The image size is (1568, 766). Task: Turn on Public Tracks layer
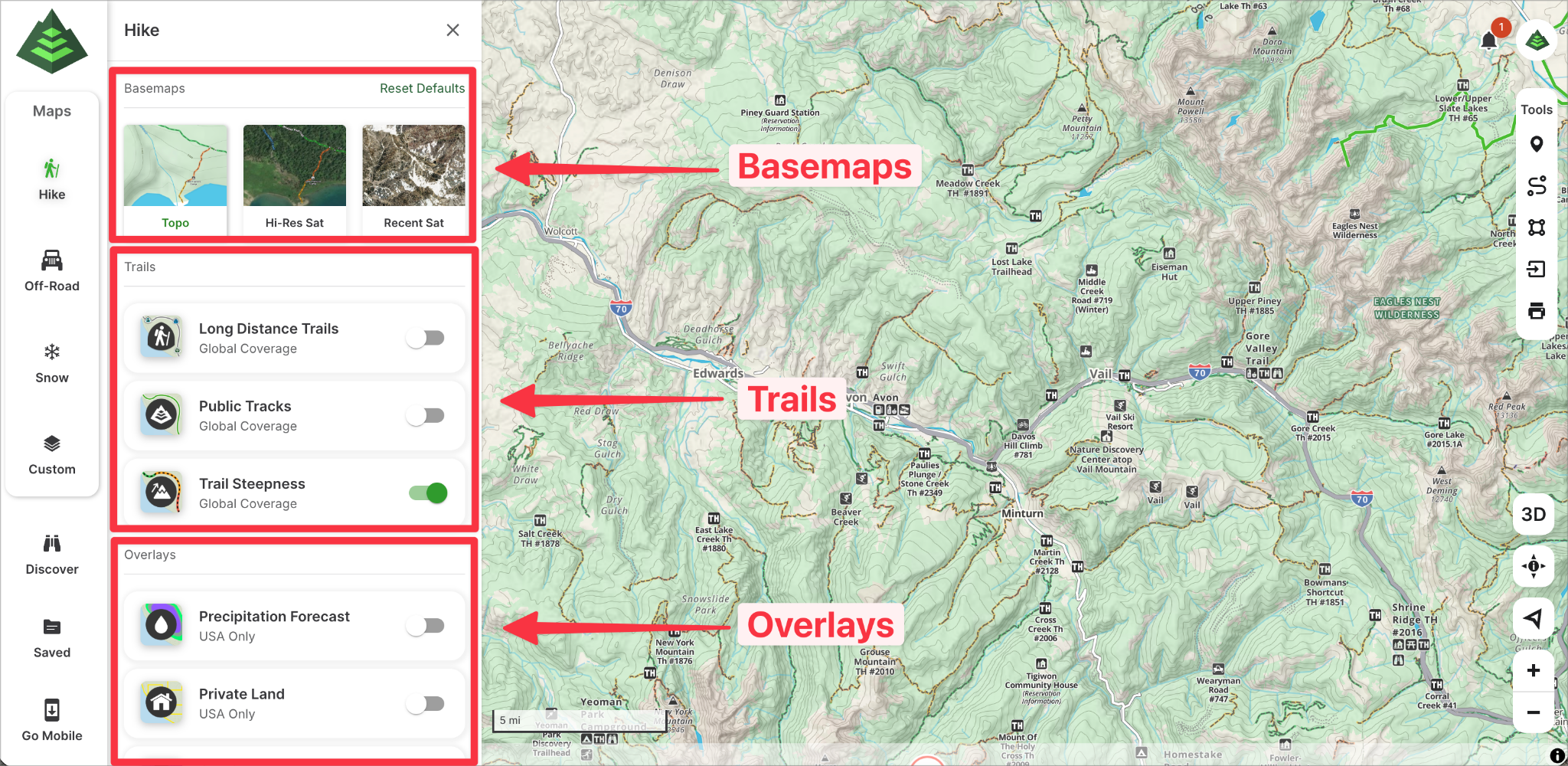(426, 415)
